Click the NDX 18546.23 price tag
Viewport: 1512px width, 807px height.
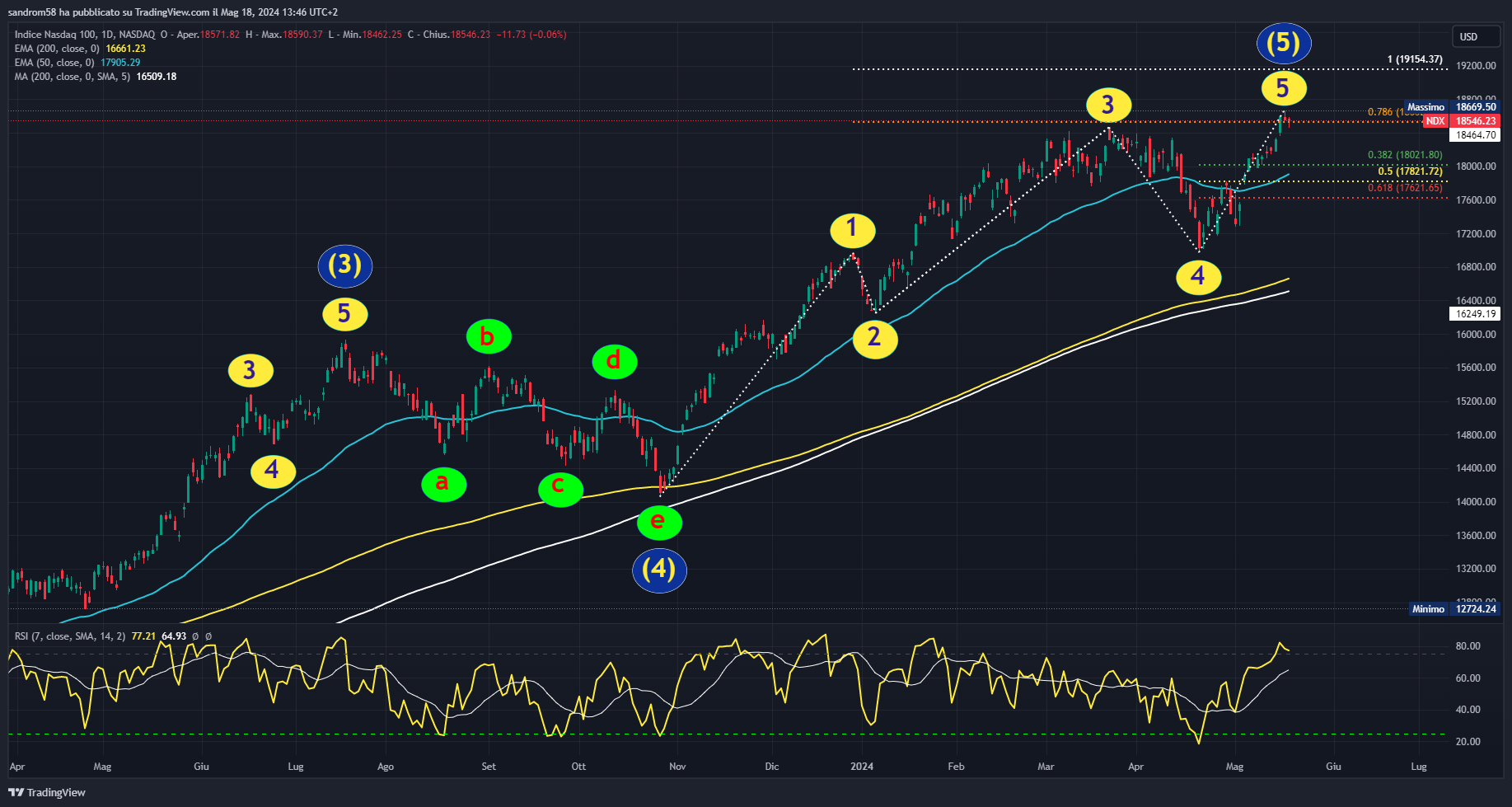click(x=1461, y=121)
